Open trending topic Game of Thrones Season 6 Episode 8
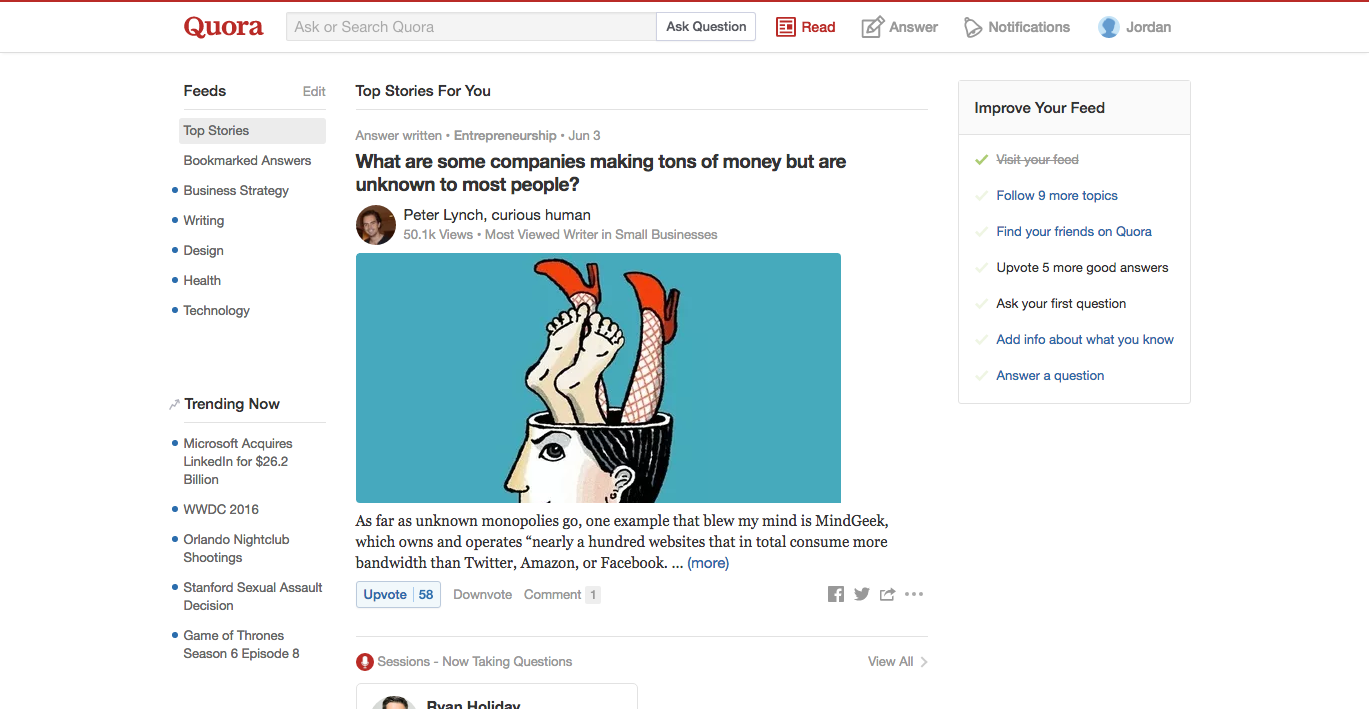Viewport: 1369px width, 709px height. tap(241, 645)
